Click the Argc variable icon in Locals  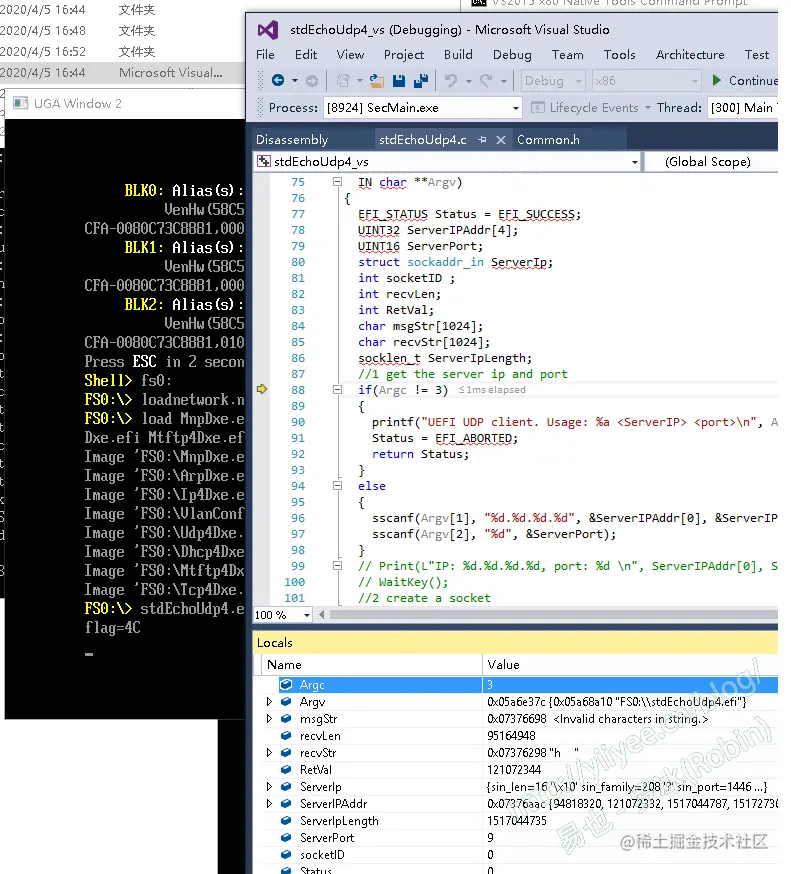click(x=286, y=684)
